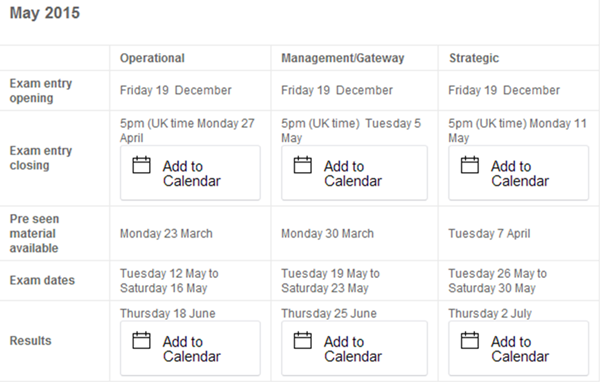Click the Pre seen material available label
This screenshot has height=382, width=600.
[x=34, y=233]
